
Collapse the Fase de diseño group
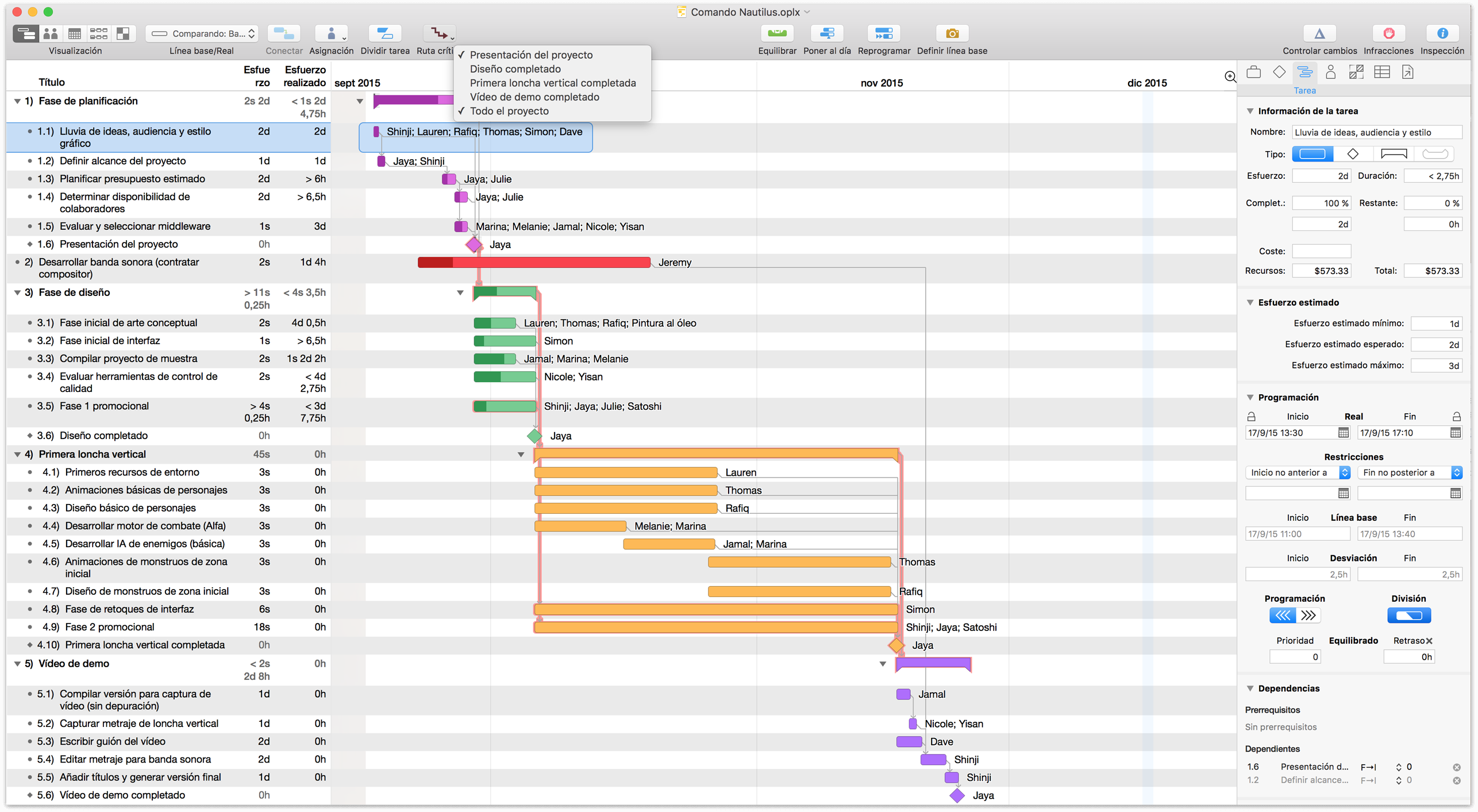click(x=17, y=293)
